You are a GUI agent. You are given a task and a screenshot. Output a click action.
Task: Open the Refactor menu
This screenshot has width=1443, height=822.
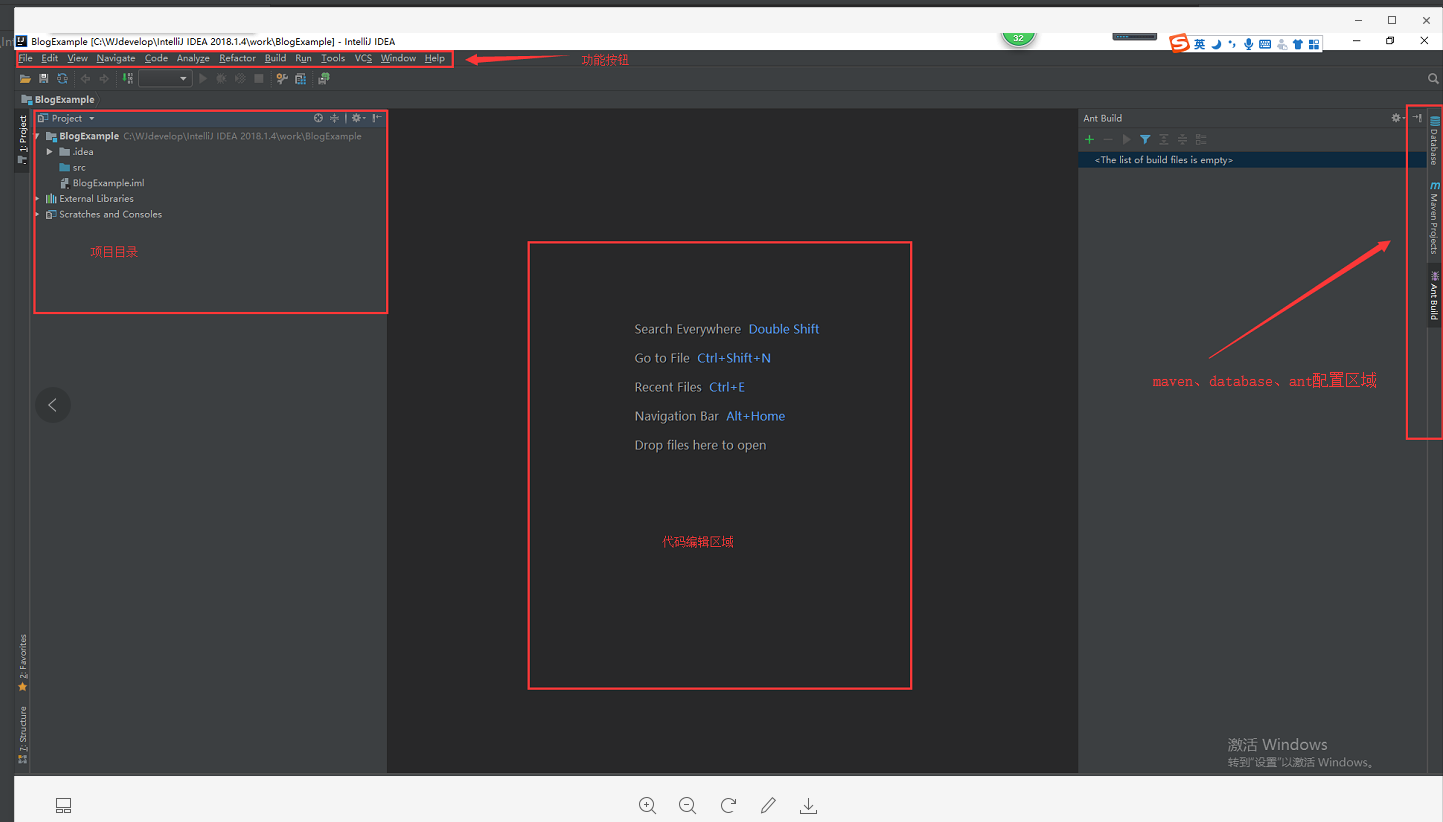click(237, 58)
